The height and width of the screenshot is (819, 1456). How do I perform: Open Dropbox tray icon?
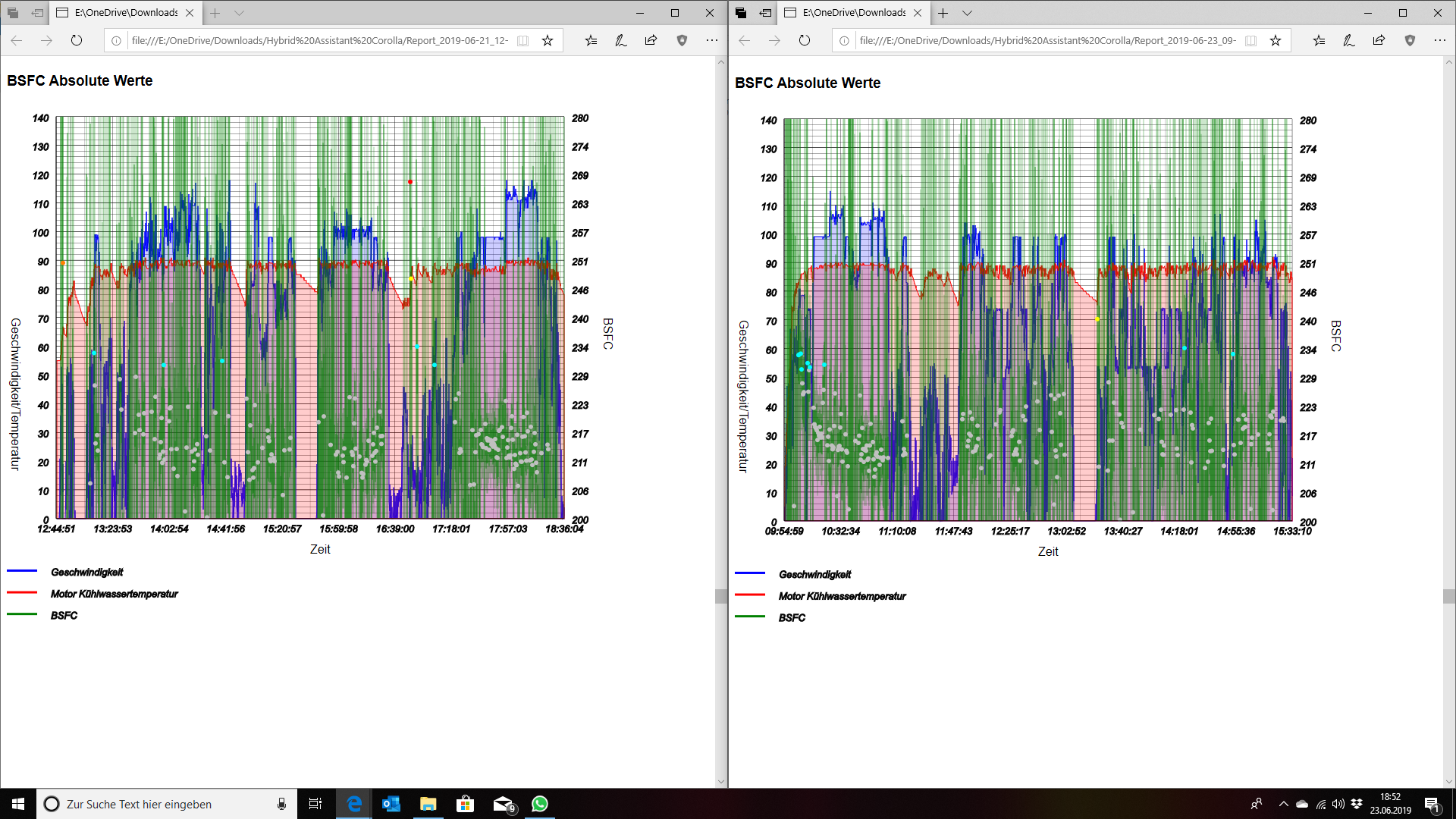[x=1357, y=804]
